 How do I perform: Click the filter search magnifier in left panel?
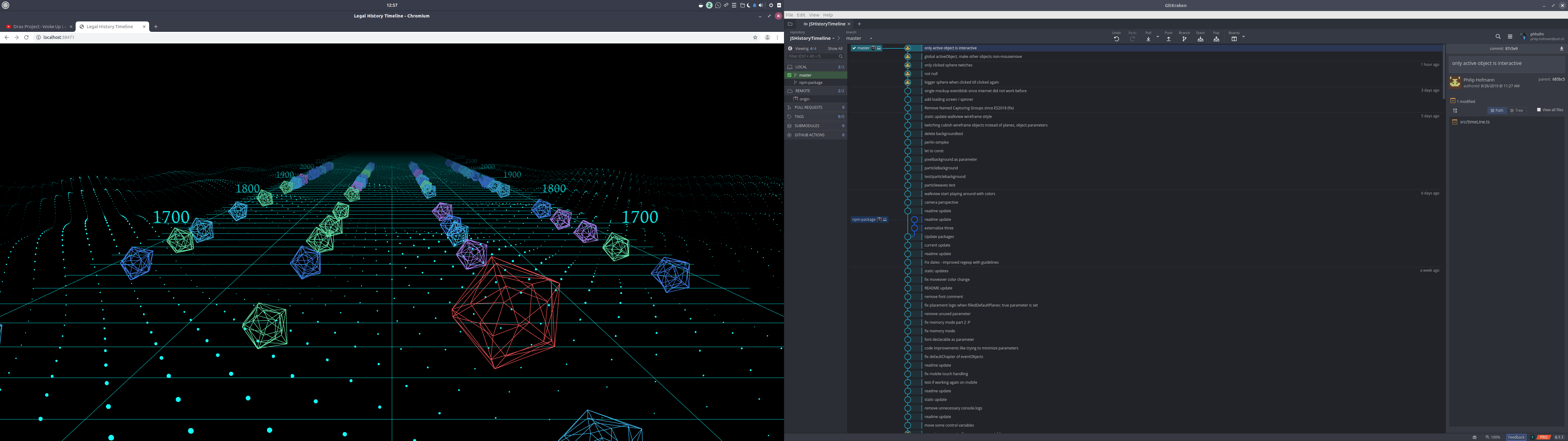pyautogui.click(x=841, y=56)
